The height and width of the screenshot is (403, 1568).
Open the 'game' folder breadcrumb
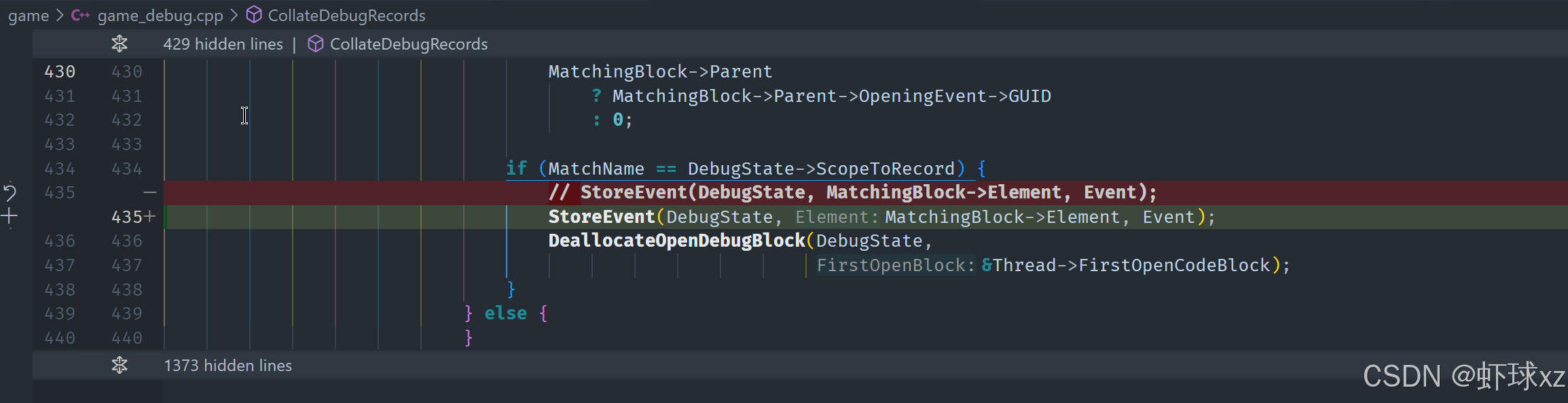click(x=29, y=16)
